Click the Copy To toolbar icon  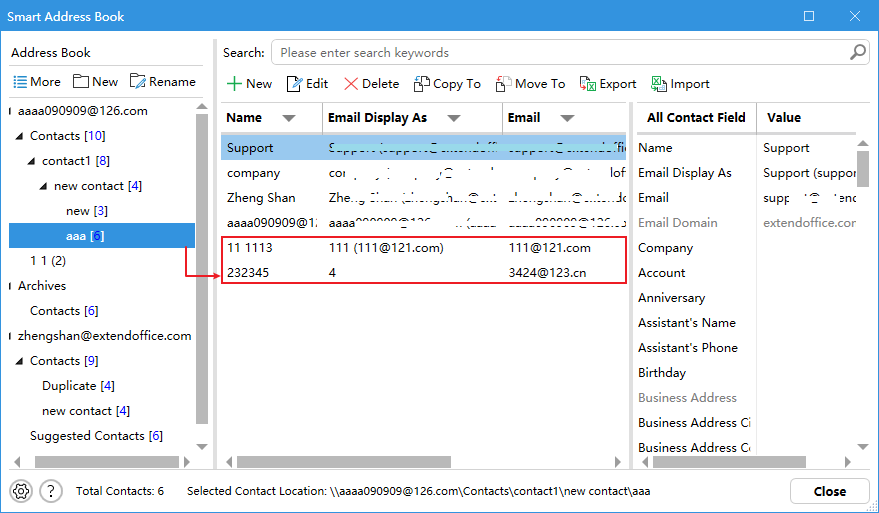click(x=422, y=84)
